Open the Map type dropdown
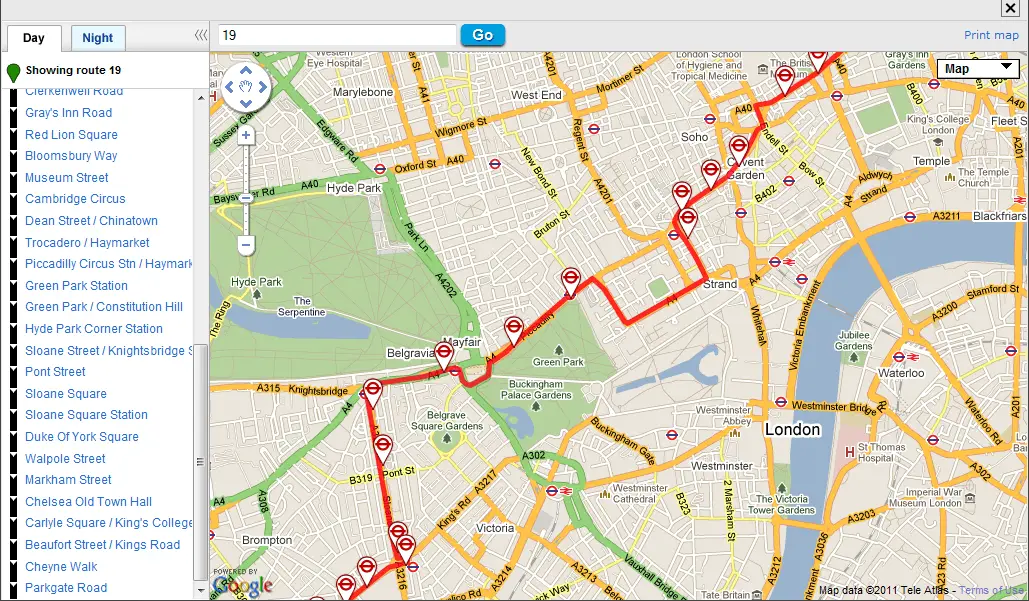Viewport: 1029px width, 601px height. (x=978, y=68)
